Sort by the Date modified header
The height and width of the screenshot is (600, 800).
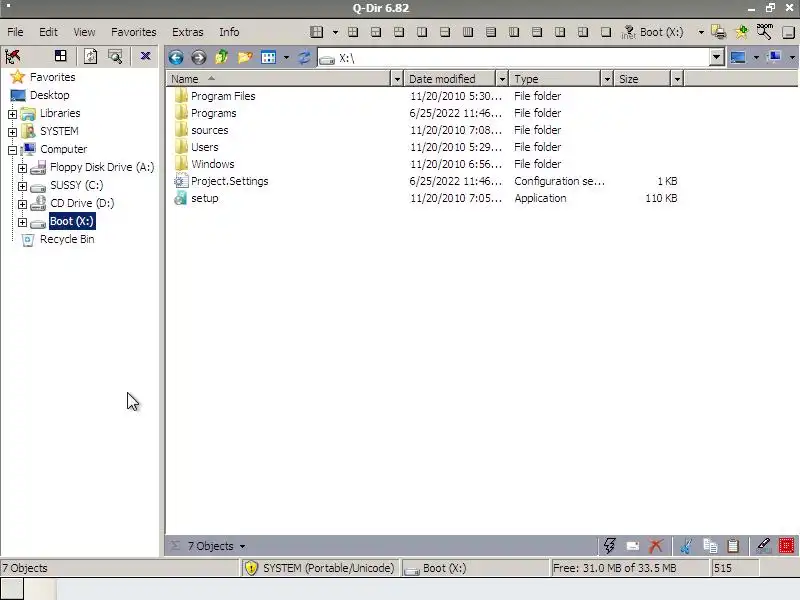click(x=449, y=79)
